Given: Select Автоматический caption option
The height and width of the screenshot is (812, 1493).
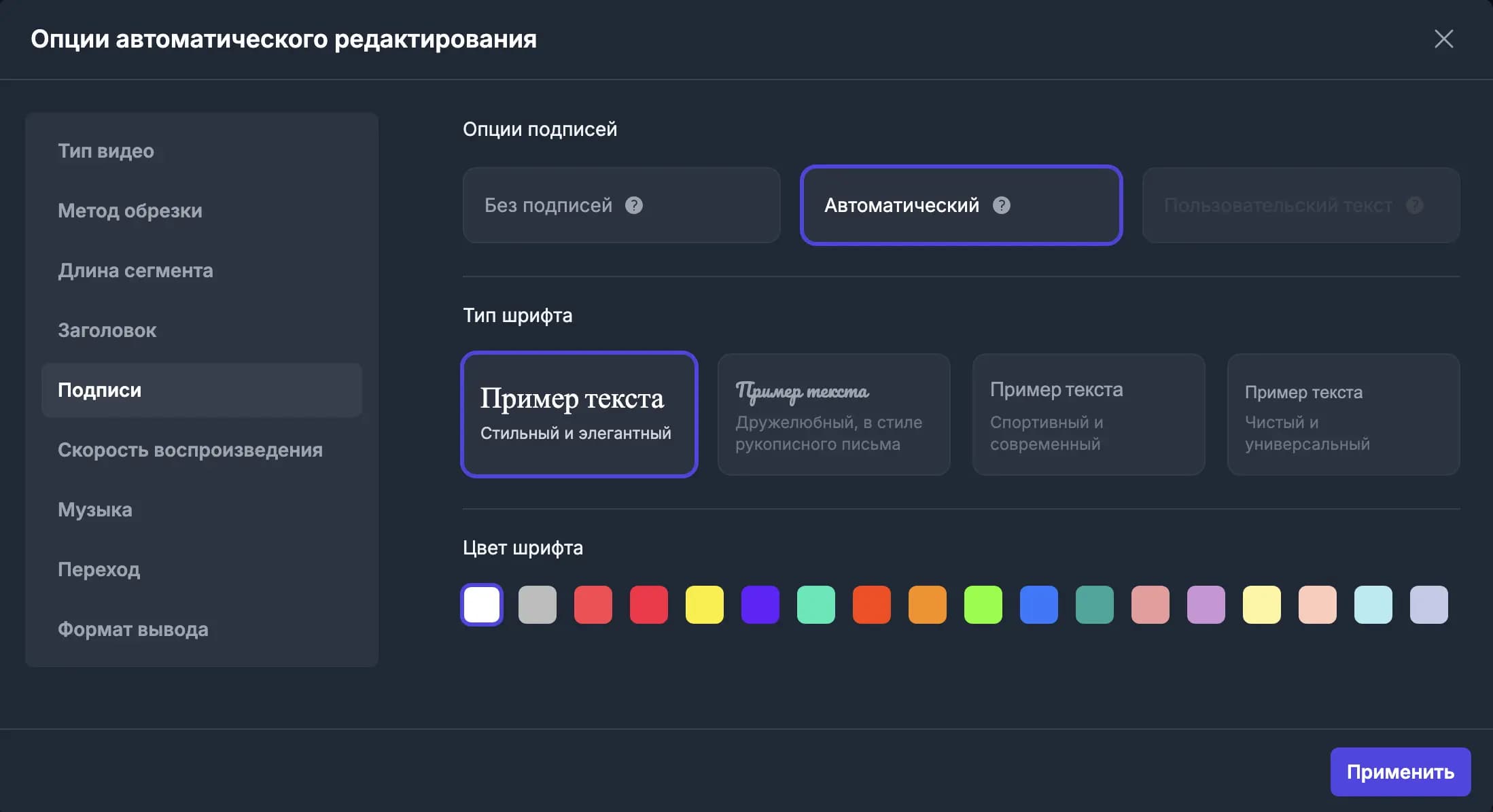Looking at the screenshot, I should pos(901,205).
